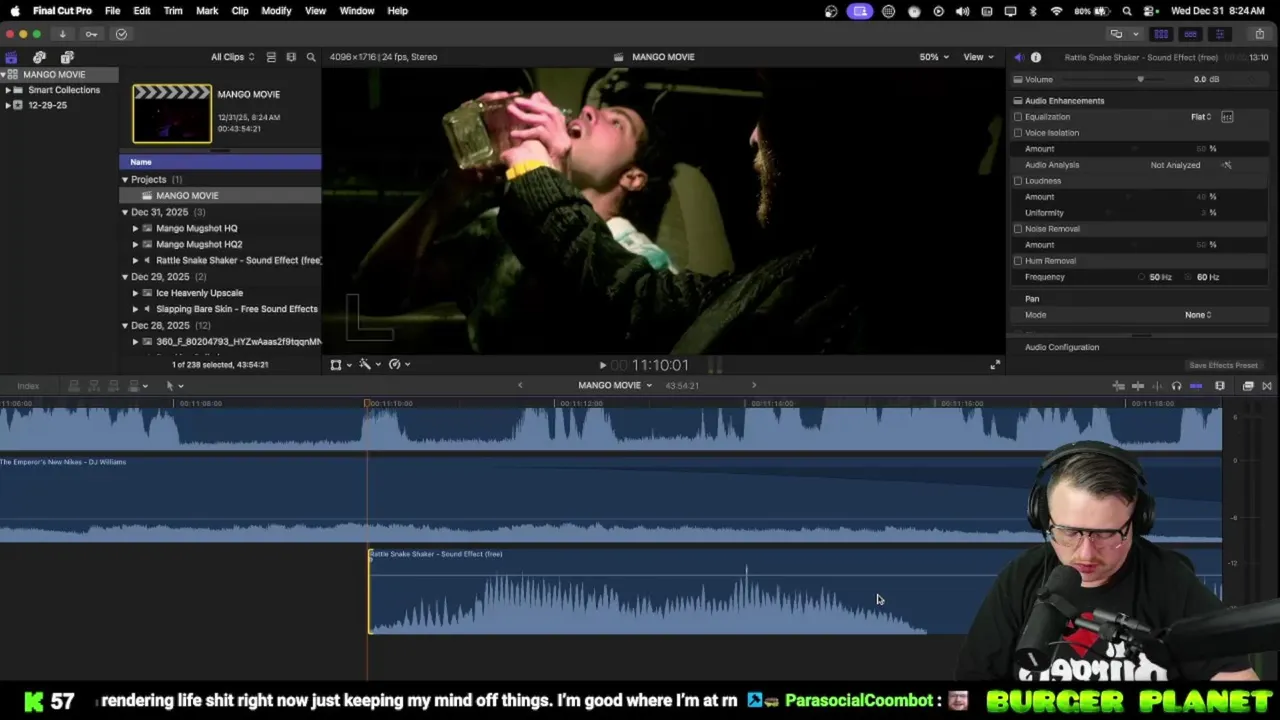Enable the Loudness checkbox

pyautogui.click(x=1018, y=181)
